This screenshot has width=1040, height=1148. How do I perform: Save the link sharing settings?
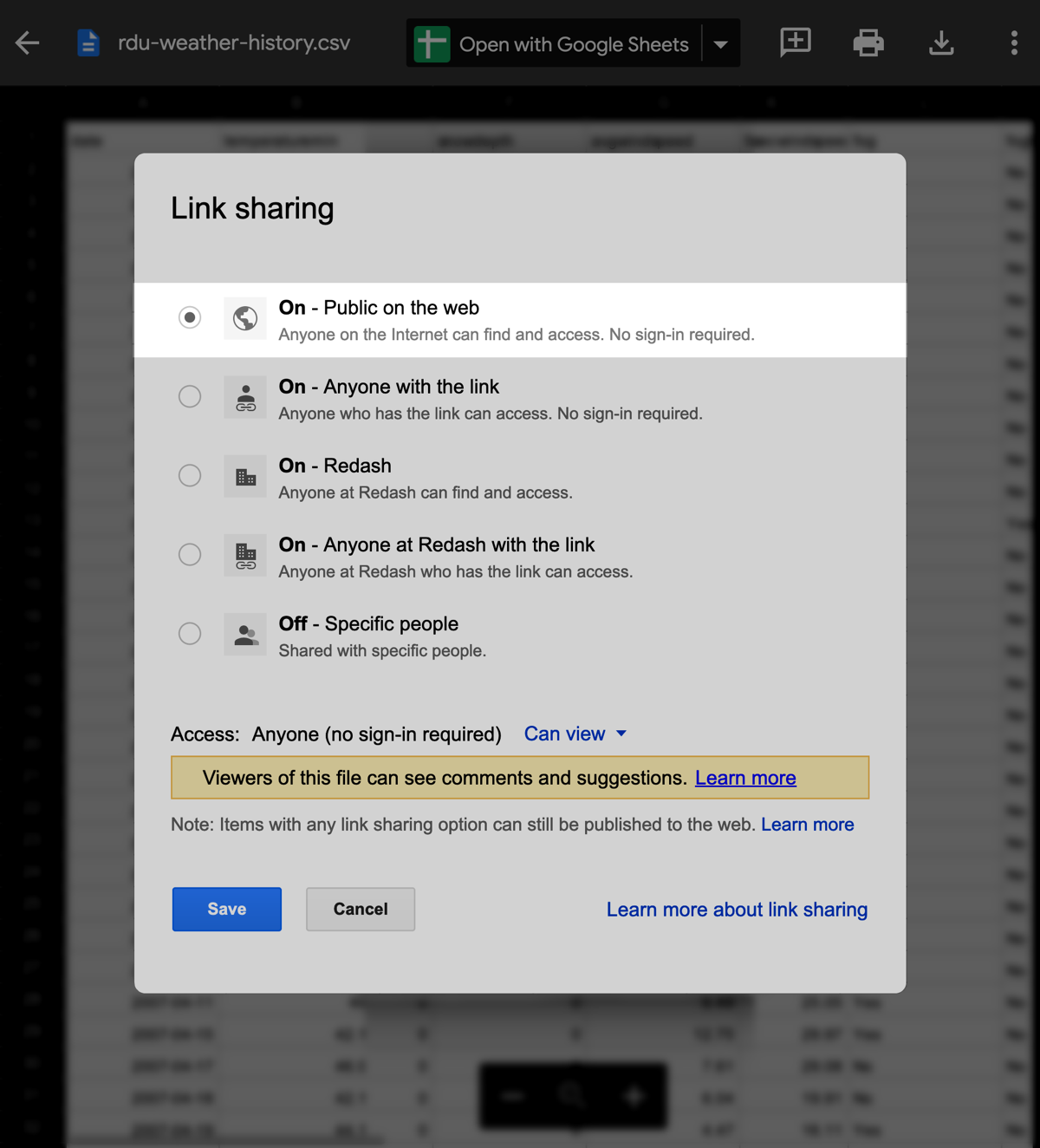[x=226, y=909]
